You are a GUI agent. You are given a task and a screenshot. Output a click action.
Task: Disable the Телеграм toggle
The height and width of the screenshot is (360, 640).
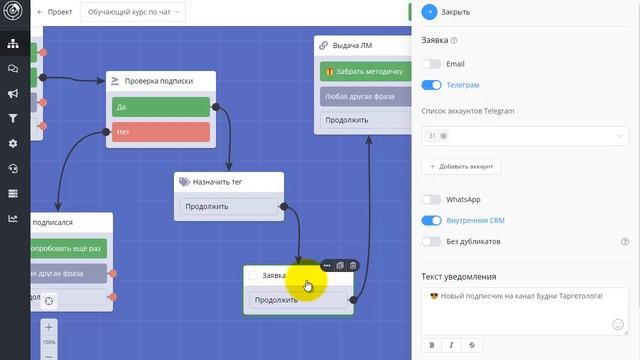(431, 85)
